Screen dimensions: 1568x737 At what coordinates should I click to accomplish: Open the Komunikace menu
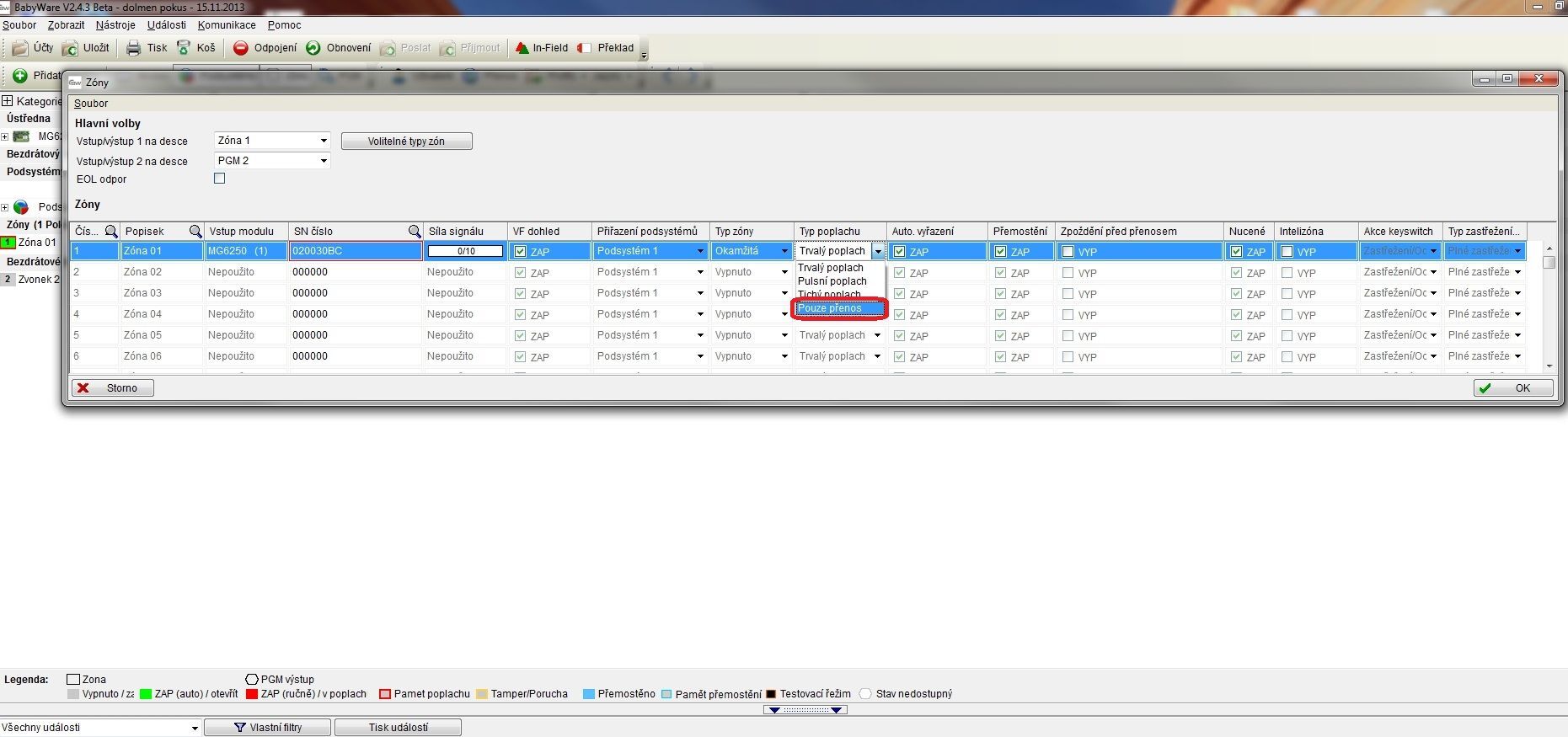pyautogui.click(x=227, y=25)
